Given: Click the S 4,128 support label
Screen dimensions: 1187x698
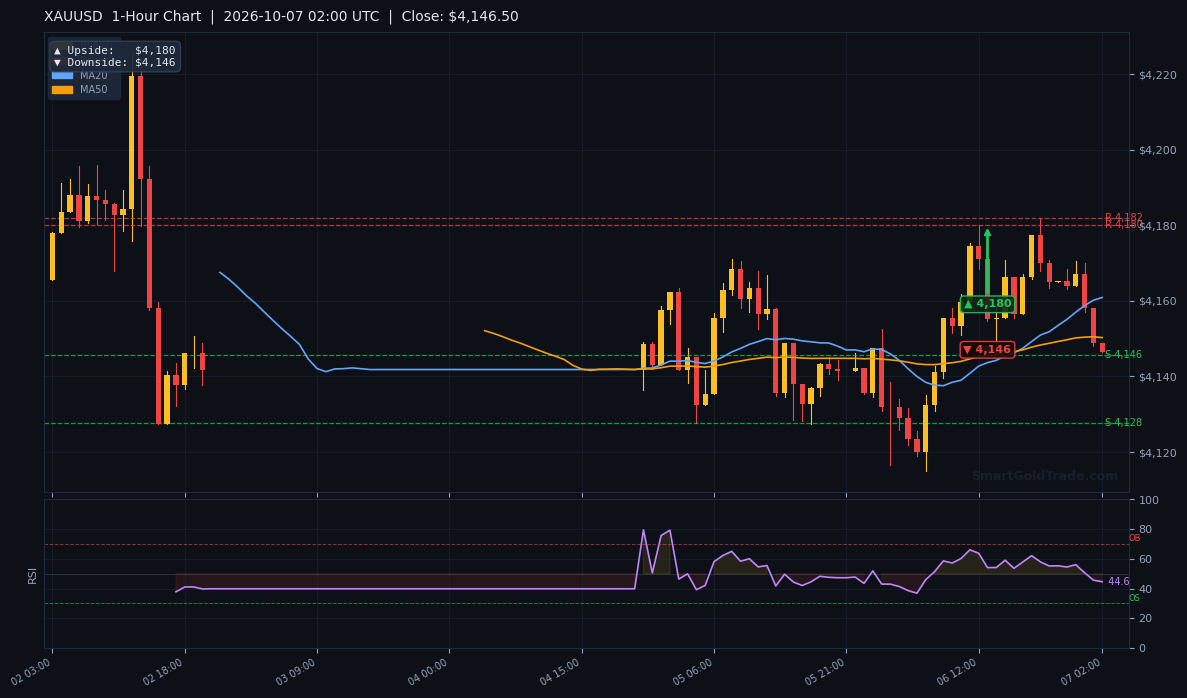Looking at the screenshot, I should [1123, 422].
